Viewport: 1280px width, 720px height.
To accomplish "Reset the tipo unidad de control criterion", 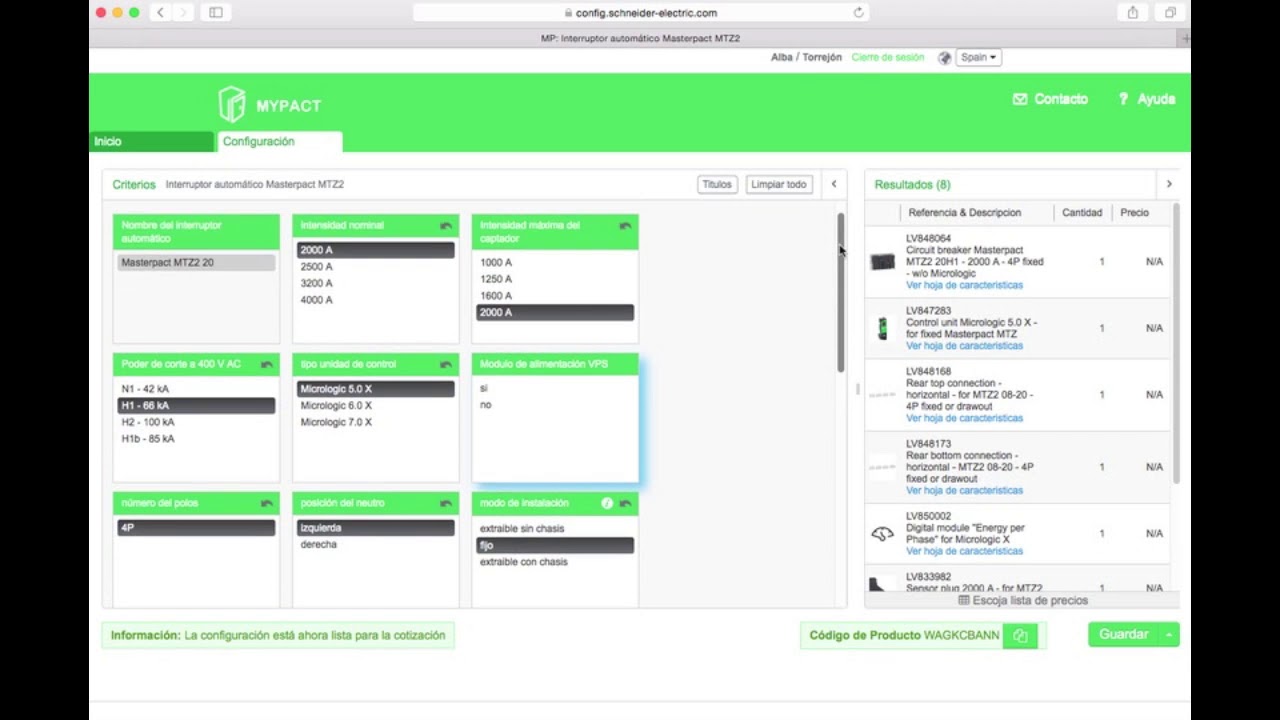I will (x=446, y=365).
